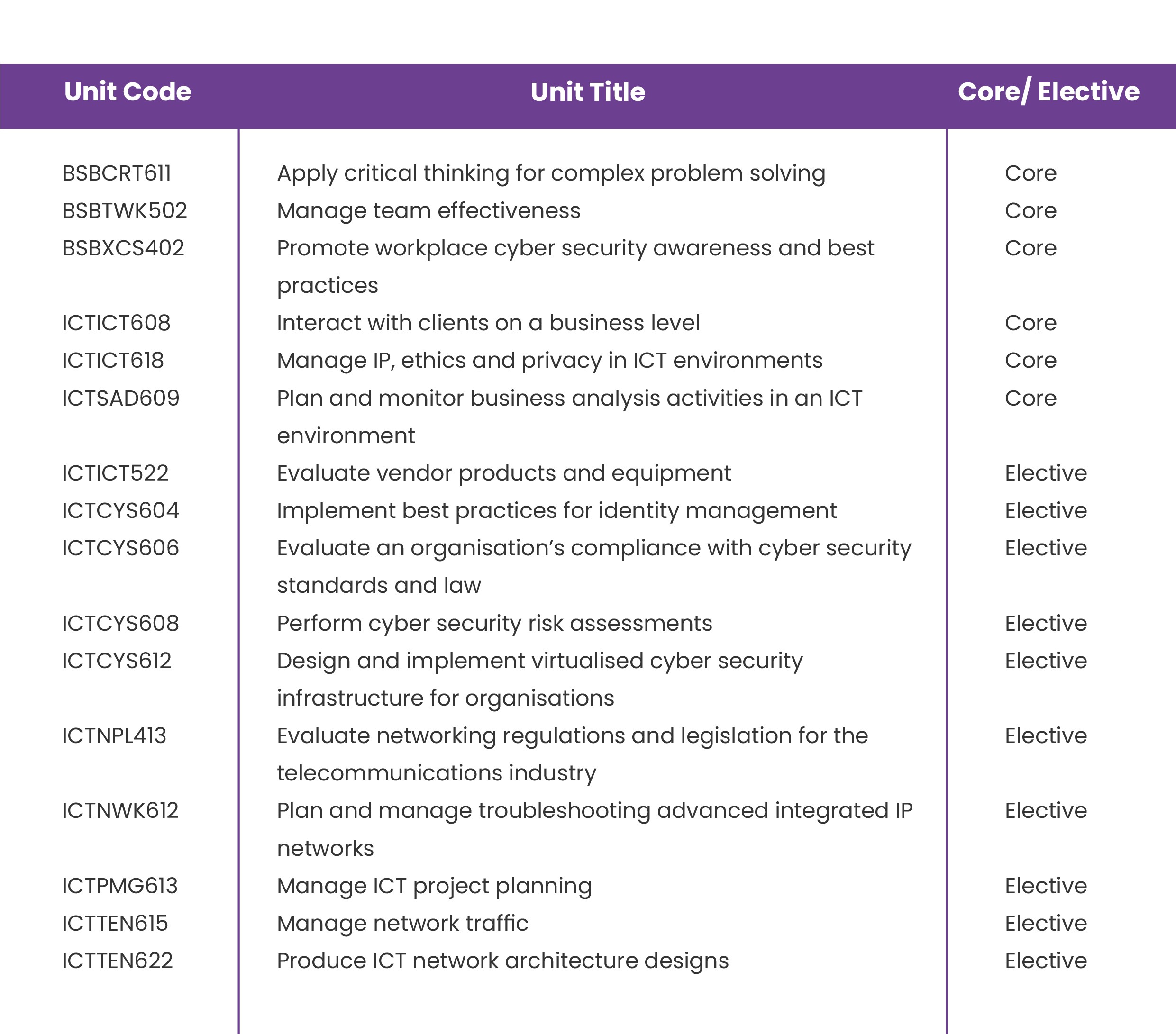
Task: Click the Unit Code column header
Action: pos(127,92)
